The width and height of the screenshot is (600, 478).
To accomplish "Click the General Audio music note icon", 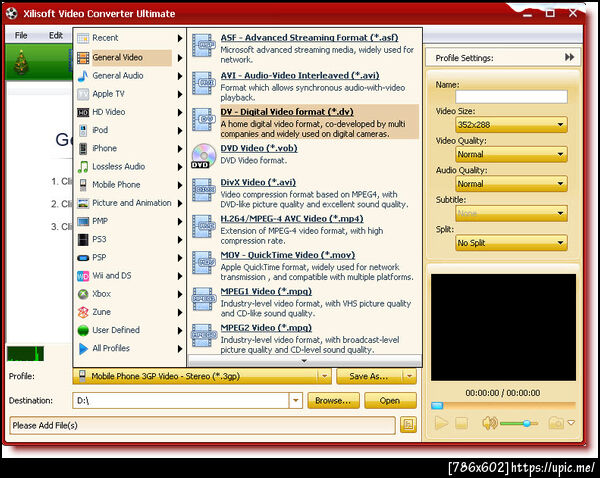I will pyautogui.click(x=83, y=76).
